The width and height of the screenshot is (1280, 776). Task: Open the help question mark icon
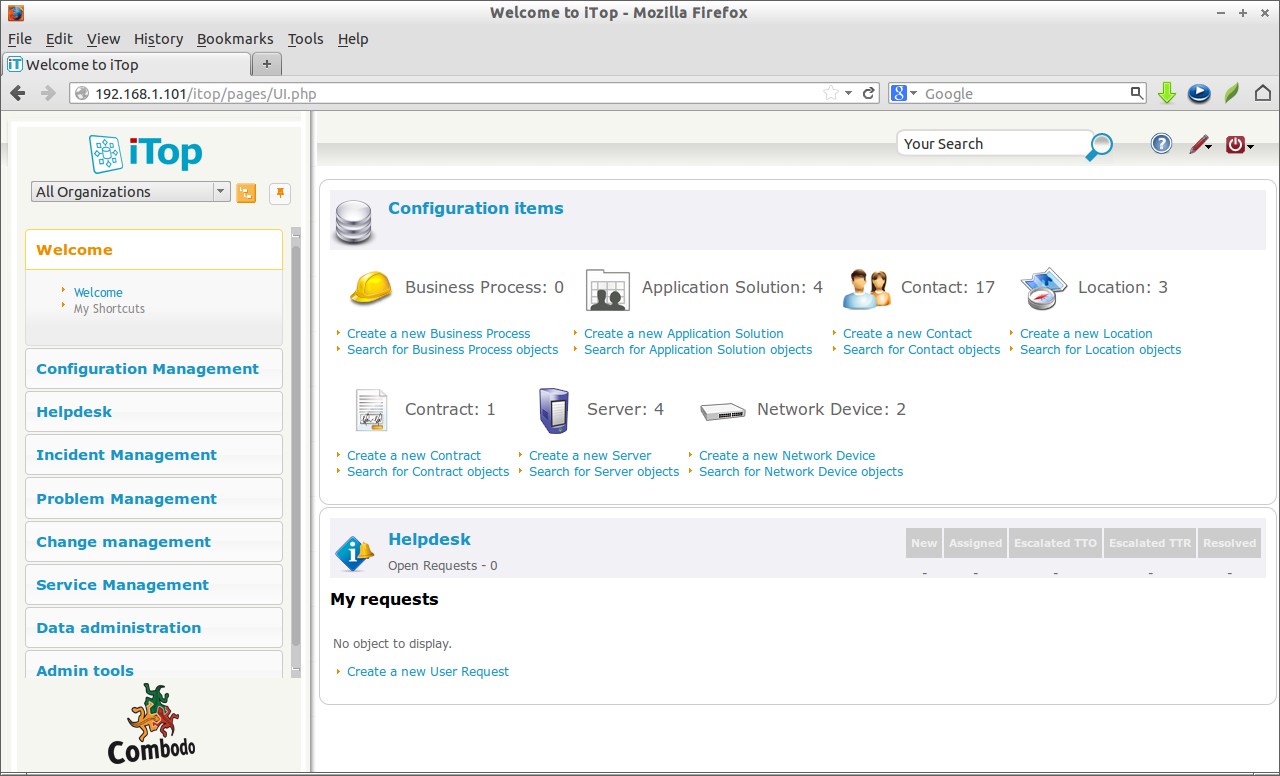(x=1161, y=144)
